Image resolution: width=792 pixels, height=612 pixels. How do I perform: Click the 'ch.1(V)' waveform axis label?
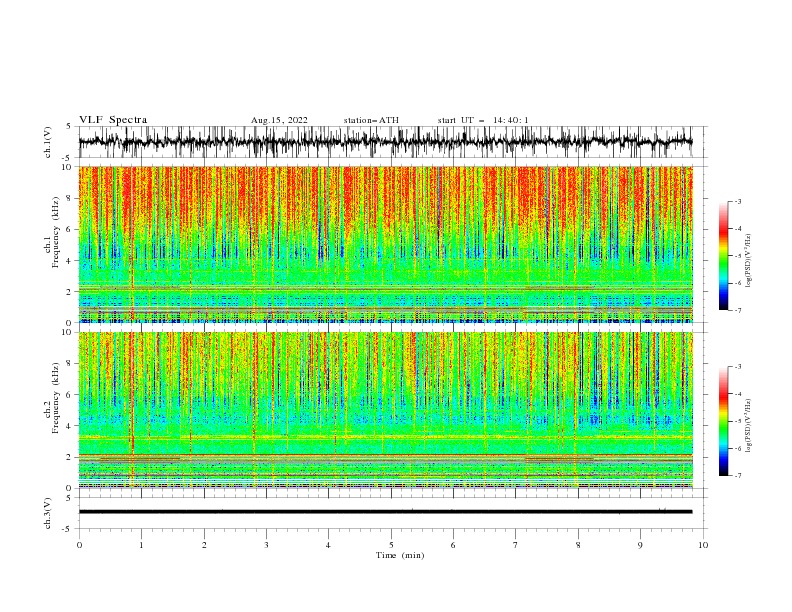point(48,142)
